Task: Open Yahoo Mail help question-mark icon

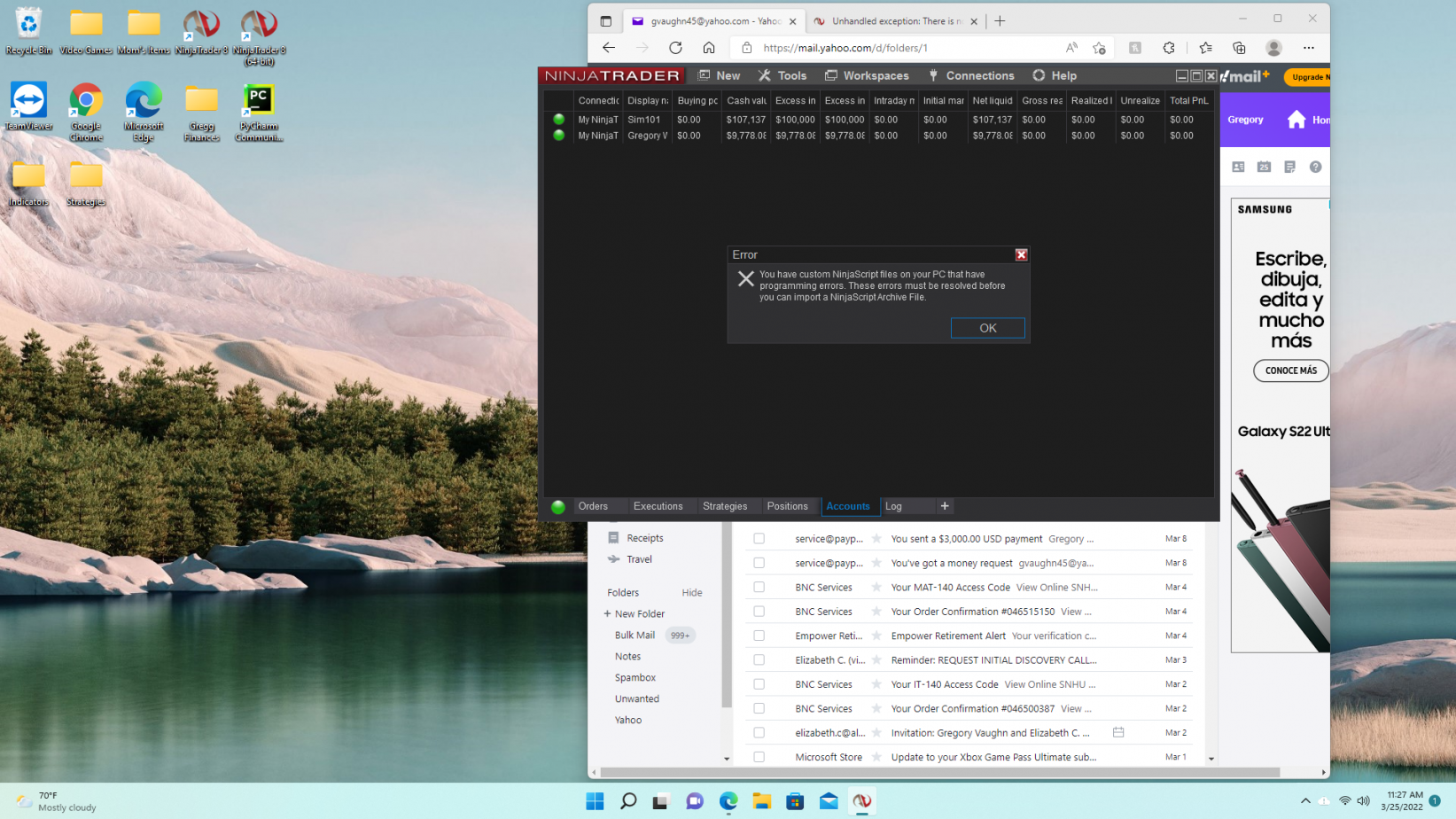Action: 1316,167
